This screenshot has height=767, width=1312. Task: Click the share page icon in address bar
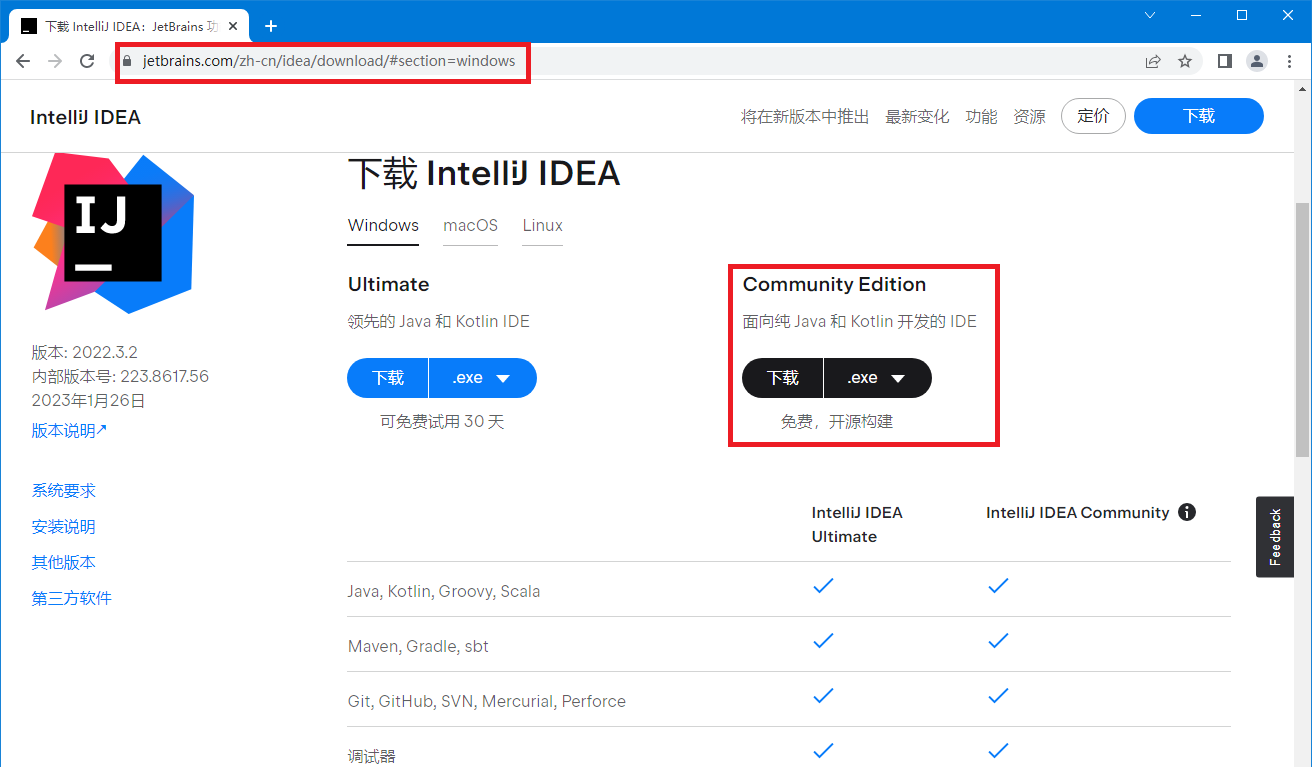coord(1153,61)
